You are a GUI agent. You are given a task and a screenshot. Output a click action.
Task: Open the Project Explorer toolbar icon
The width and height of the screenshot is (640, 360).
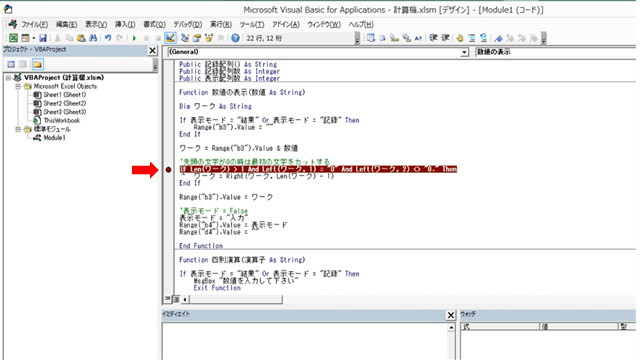click(185, 38)
